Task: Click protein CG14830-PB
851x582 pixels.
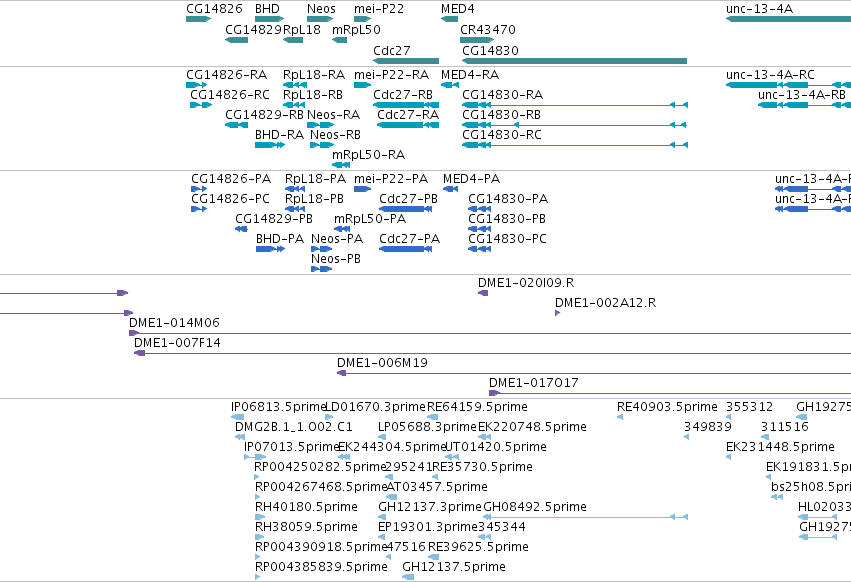Action: point(479,229)
